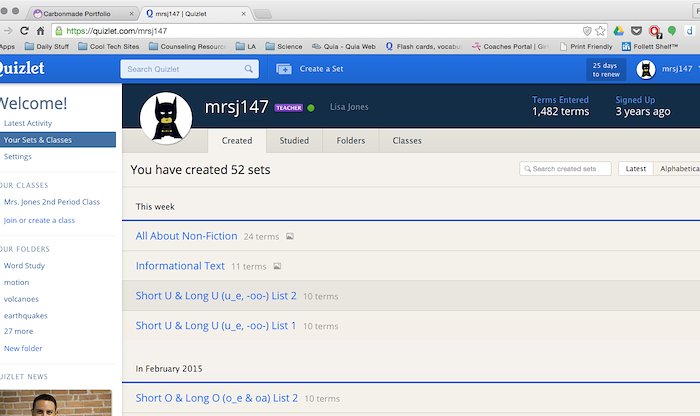The height and width of the screenshot is (416, 700).
Task: Expand the 27 more folders link
Action: 18,331
